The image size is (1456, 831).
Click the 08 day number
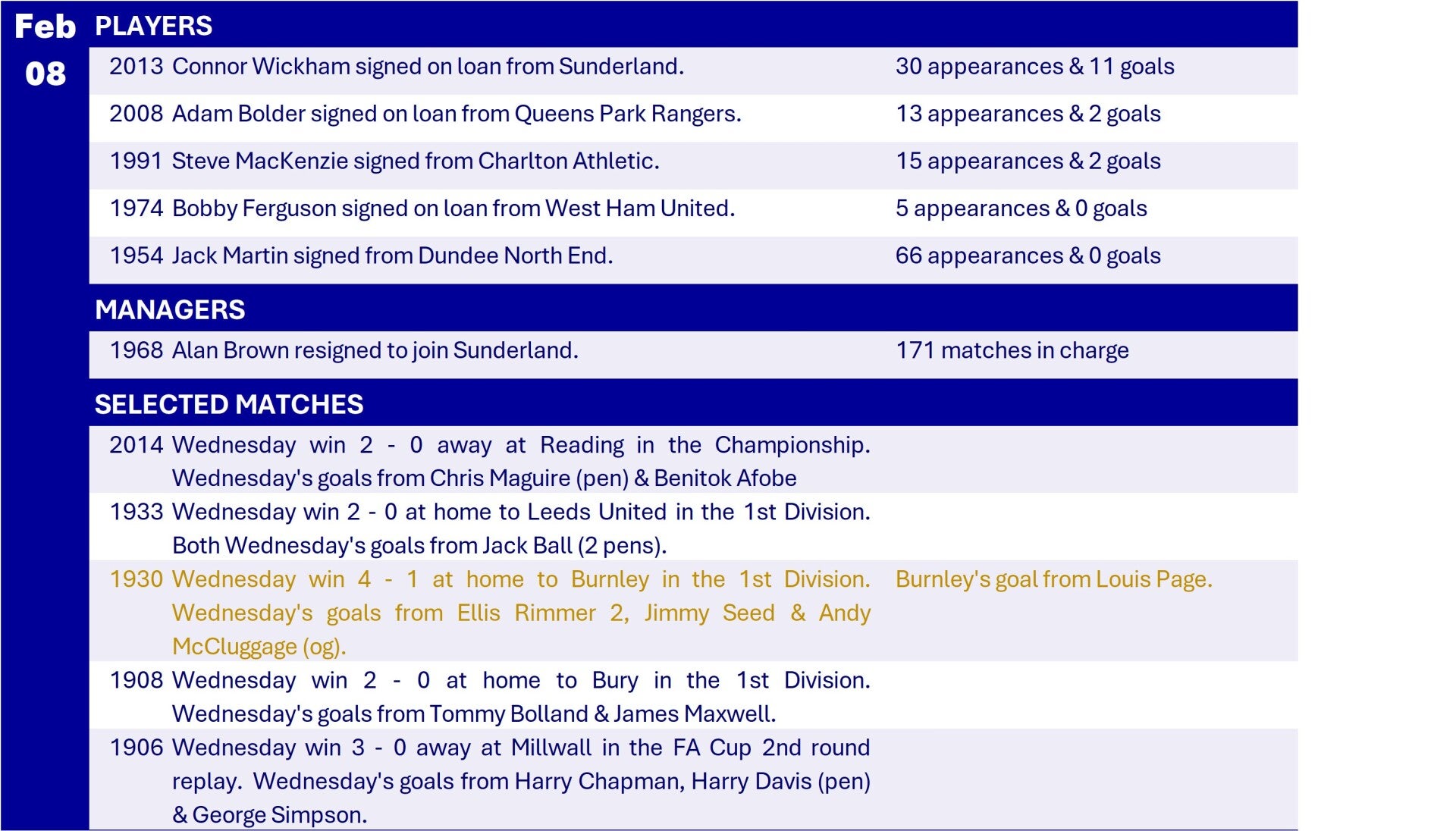coord(45,74)
